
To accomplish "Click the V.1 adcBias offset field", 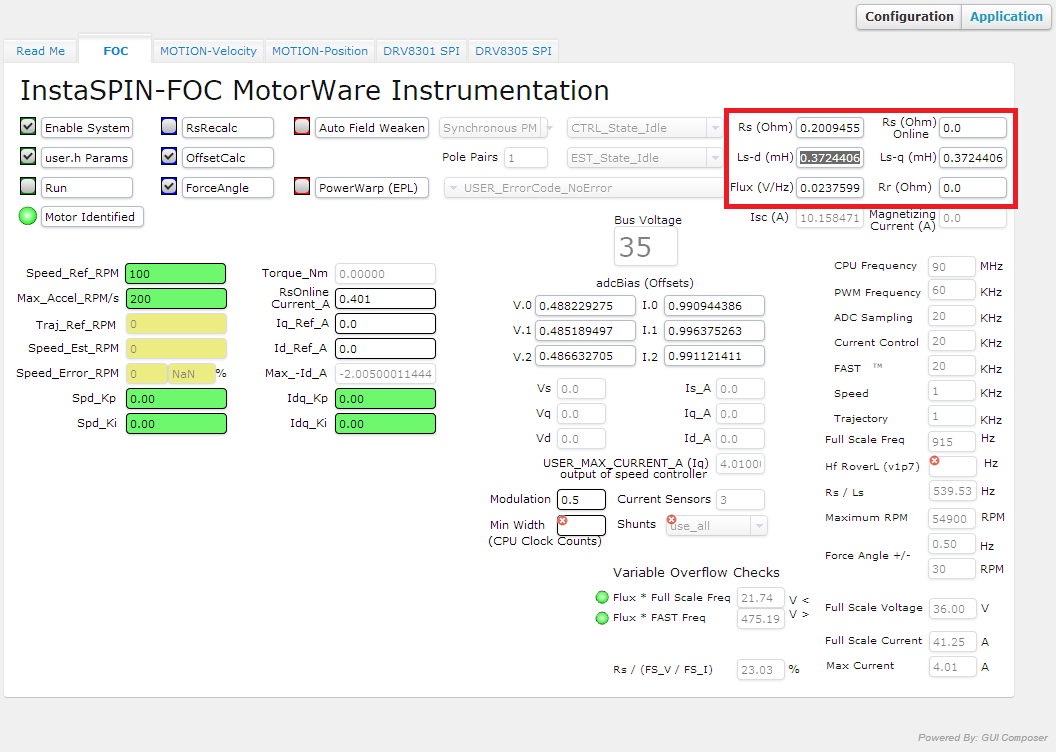I will tap(585, 331).
